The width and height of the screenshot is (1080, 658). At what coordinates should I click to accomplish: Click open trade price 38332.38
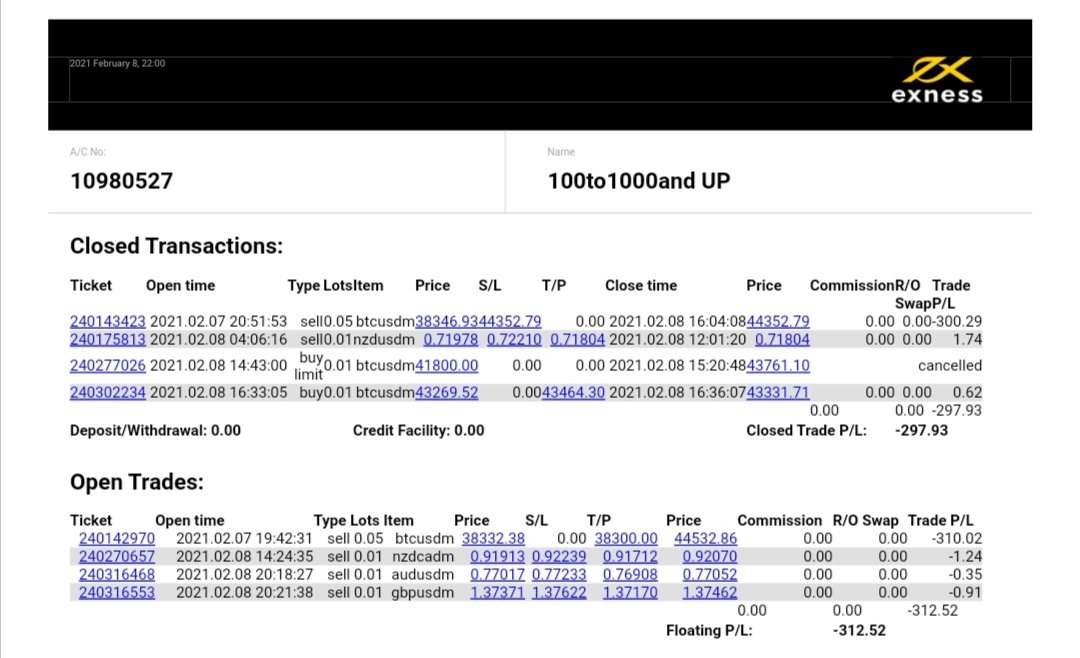pos(493,538)
